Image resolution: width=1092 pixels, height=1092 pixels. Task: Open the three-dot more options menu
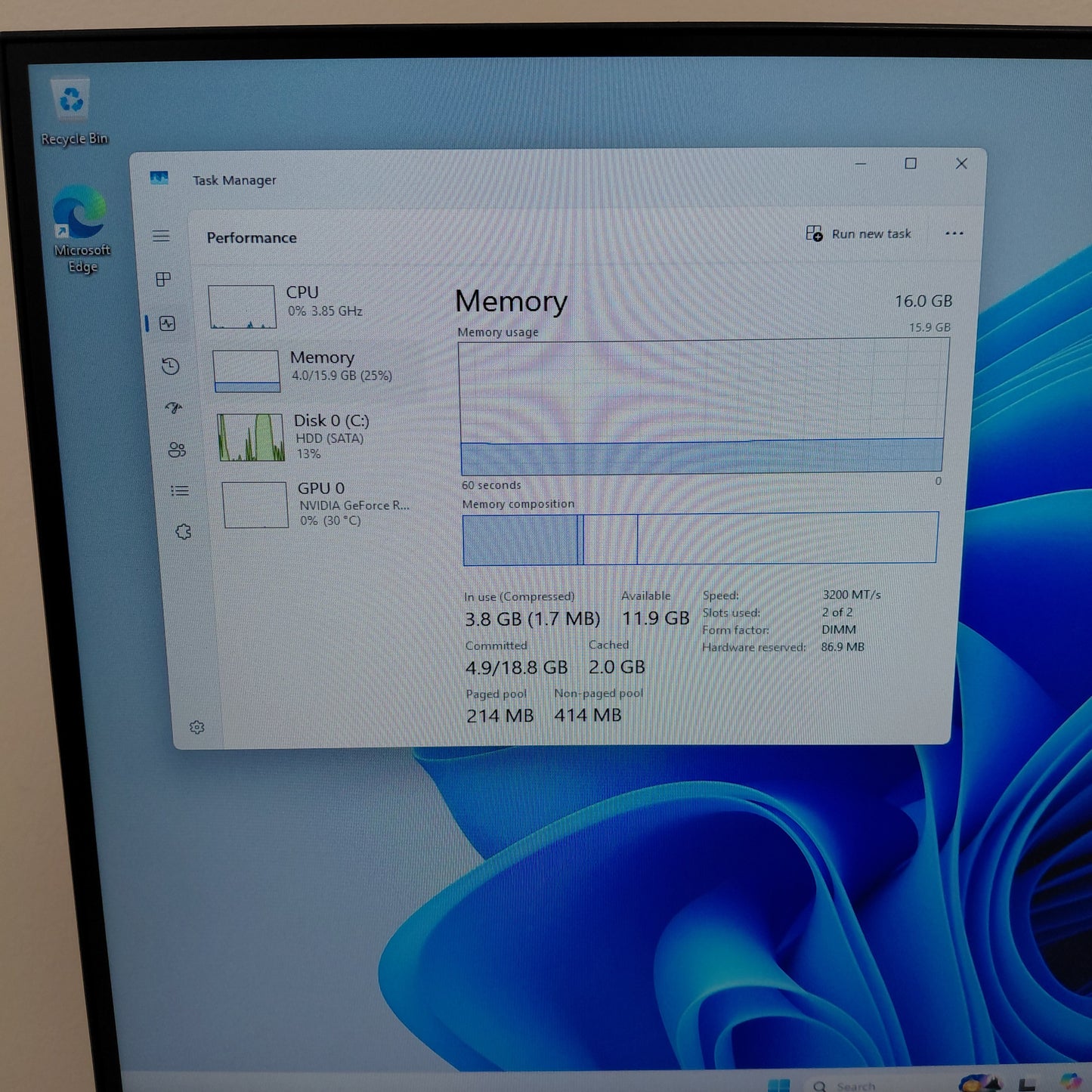pos(954,234)
